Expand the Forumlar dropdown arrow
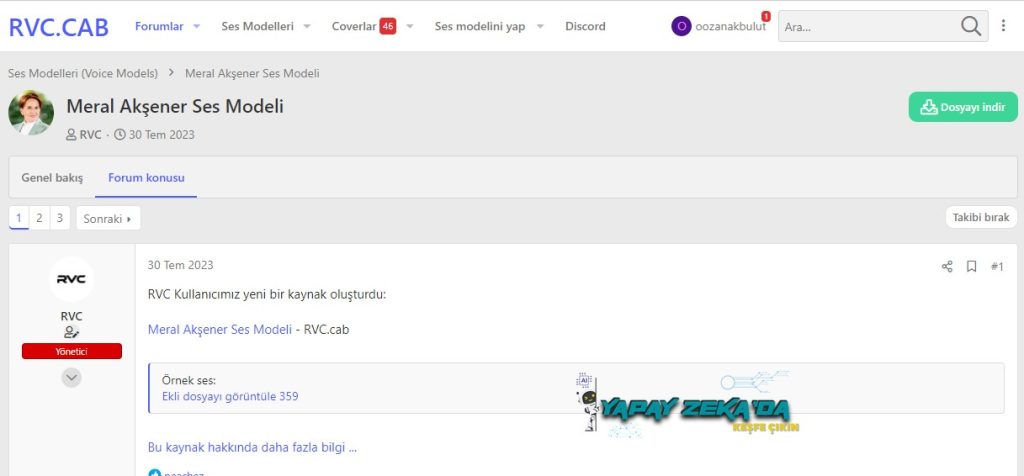 pyautogui.click(x=197, y=26)
